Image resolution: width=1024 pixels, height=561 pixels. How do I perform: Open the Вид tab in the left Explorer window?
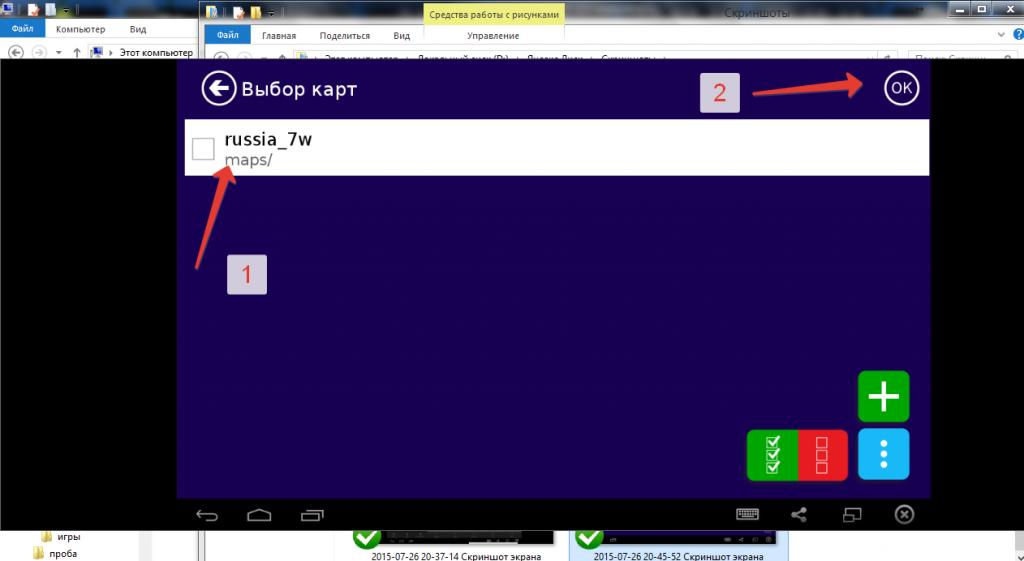(138, 29)
